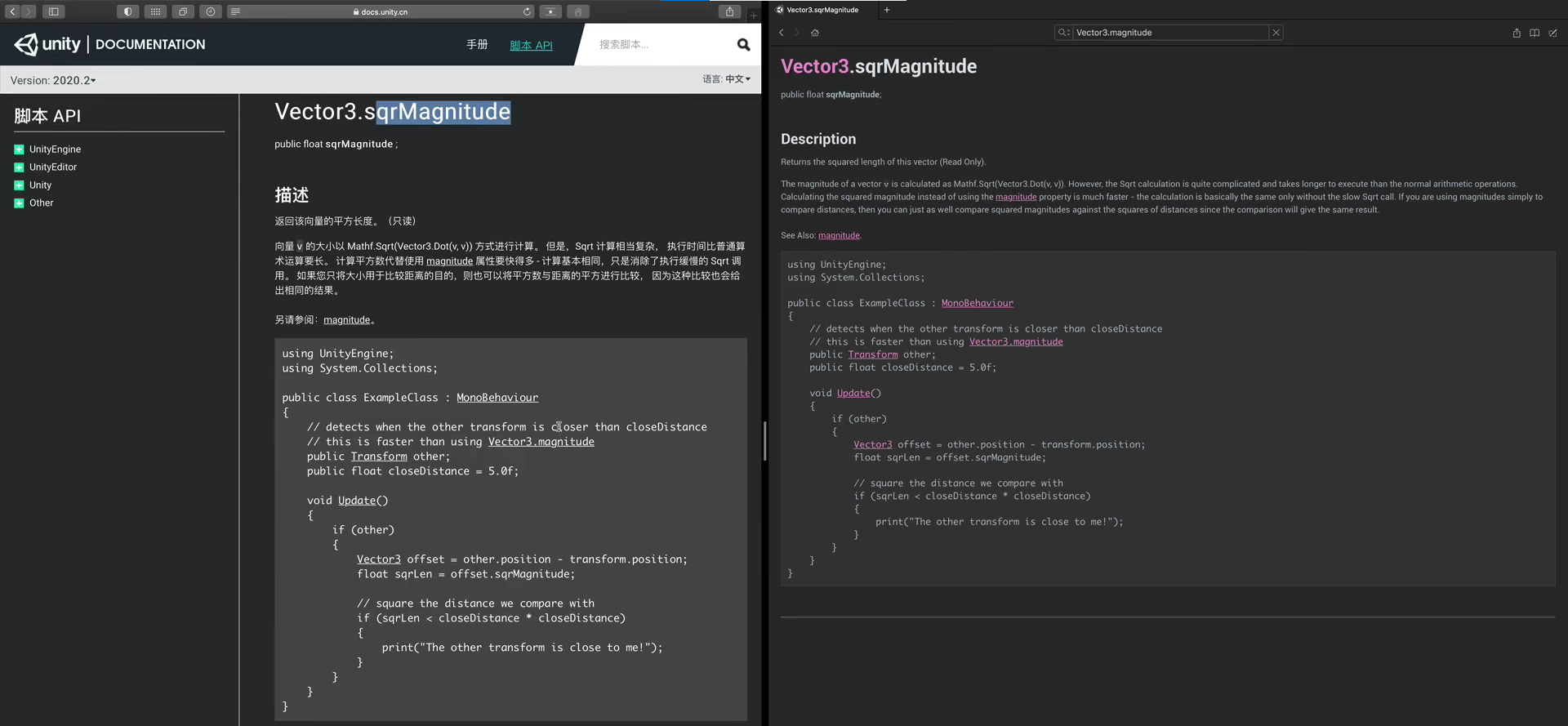Image resolution: width=1568 pixels, height=726 pixels.
Task: Click the greyed home-shaped Safari toolbar button
Action: [x=578, y=11]
